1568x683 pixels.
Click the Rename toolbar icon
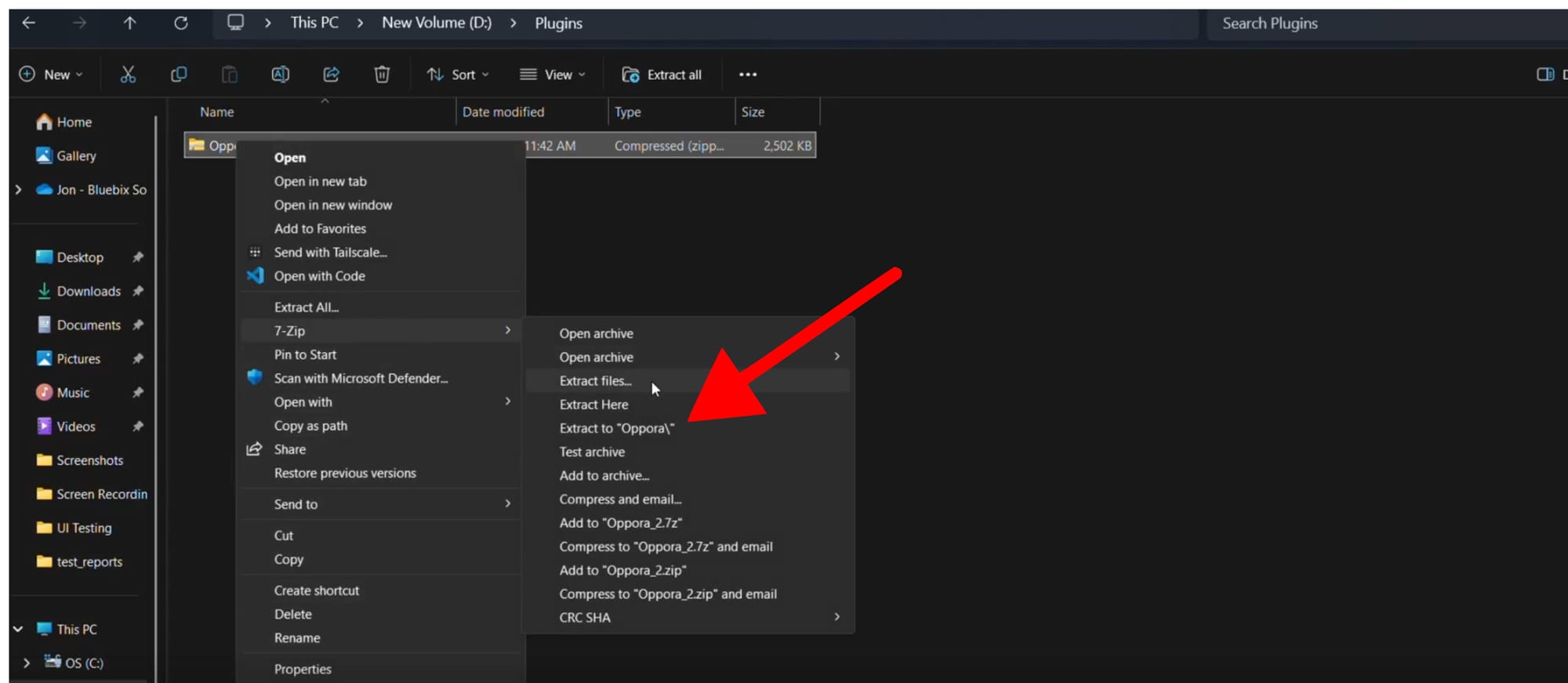[280, 74]
